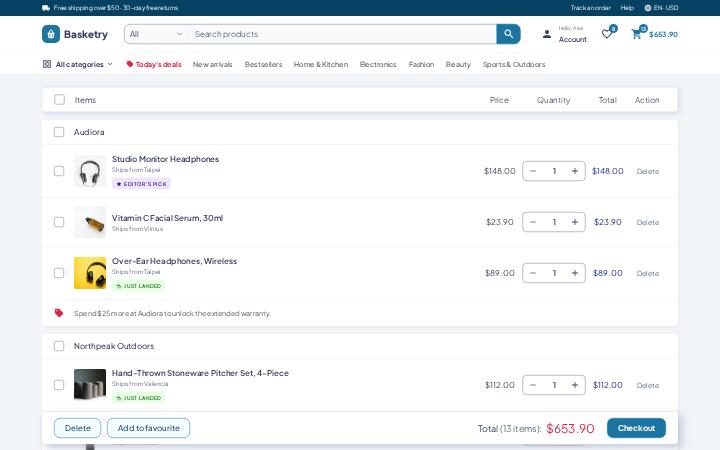Click the bottom bar Delete button
Viewport: 720px width, 450px height.
[78, 428]
